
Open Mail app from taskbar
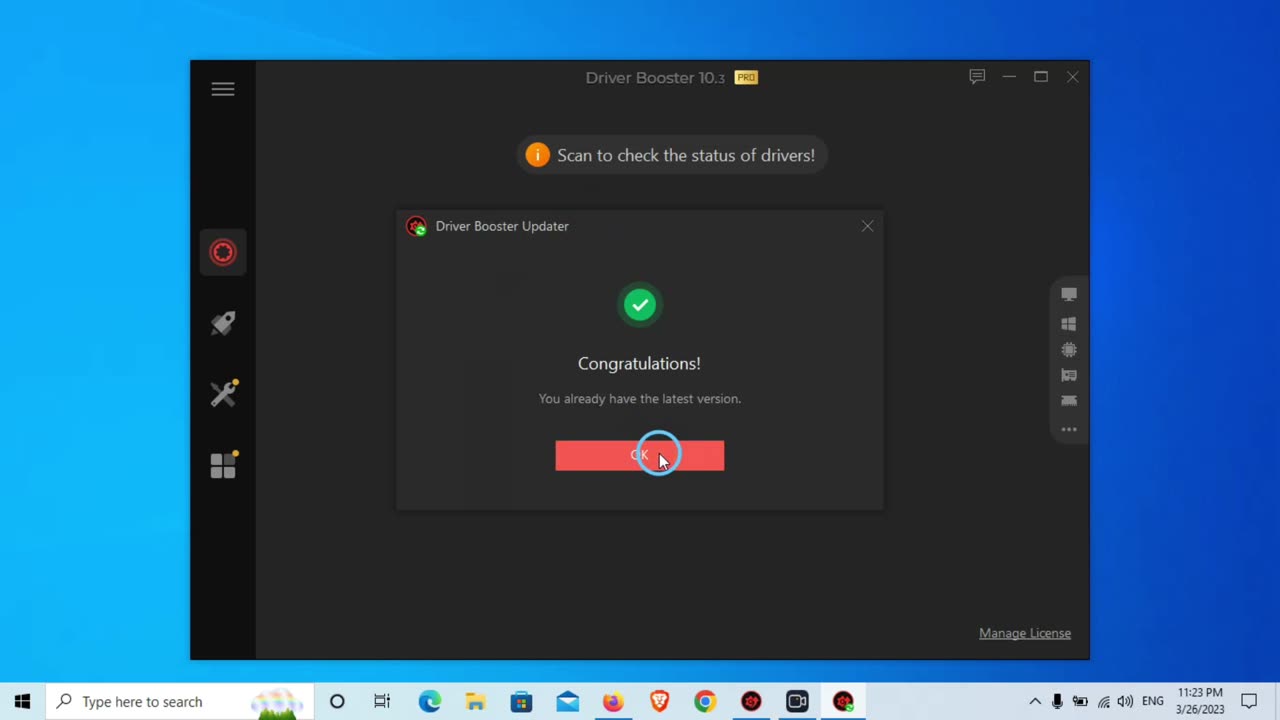[568, 701]
